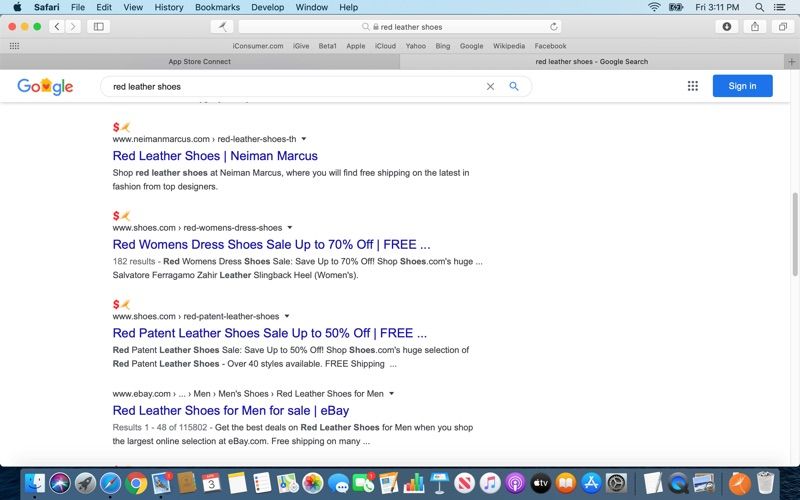Open App Store from the Dock
The height and width of the screenshot is (500, 800).
(591, 483)
